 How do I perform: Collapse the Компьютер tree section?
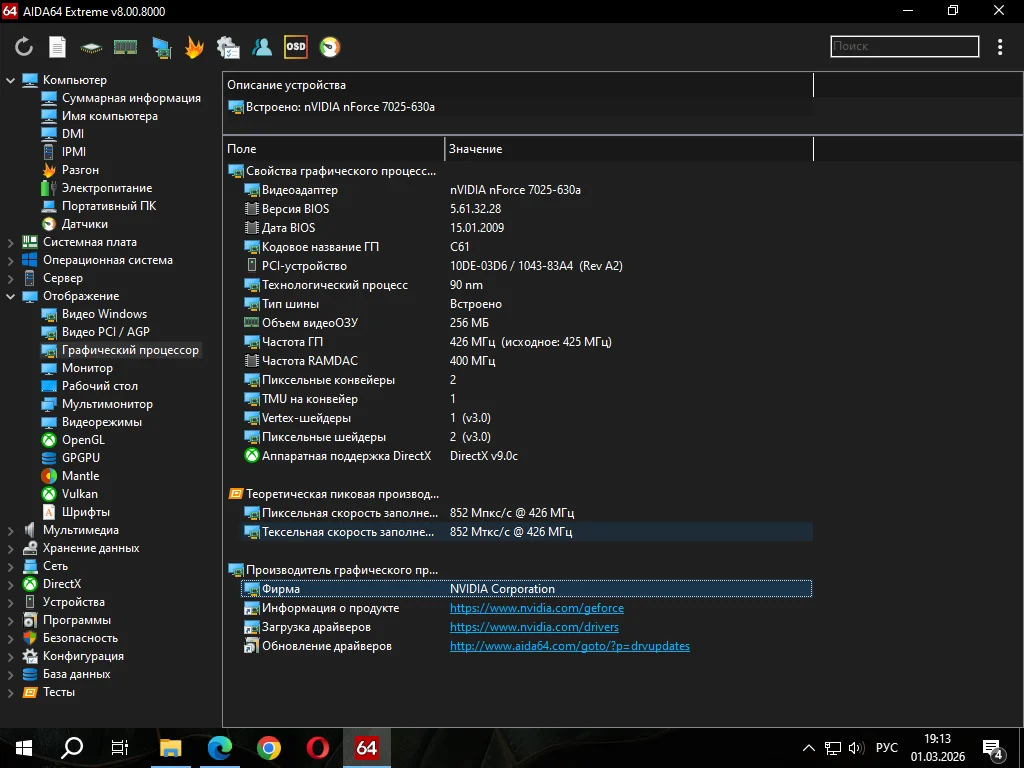(x=11, y=80)
